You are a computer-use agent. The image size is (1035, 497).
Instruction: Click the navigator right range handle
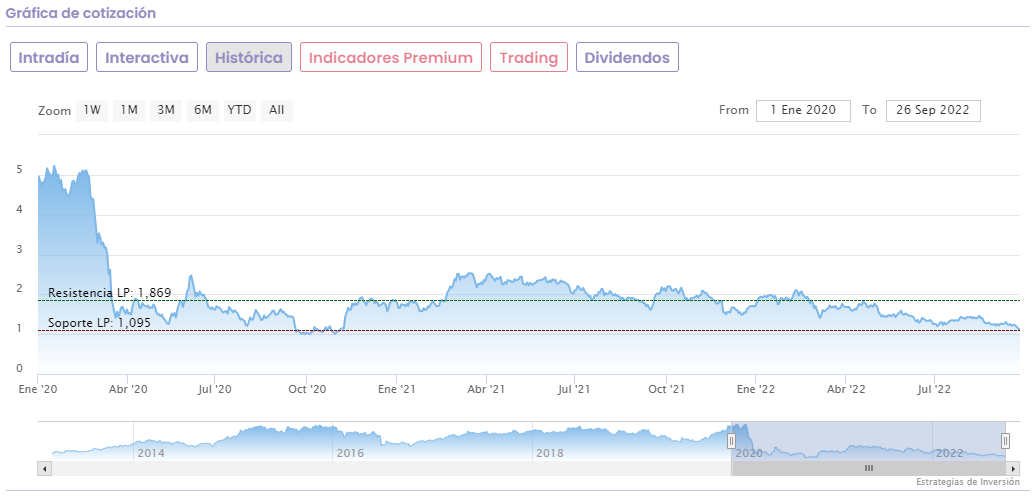point(1006,441)
